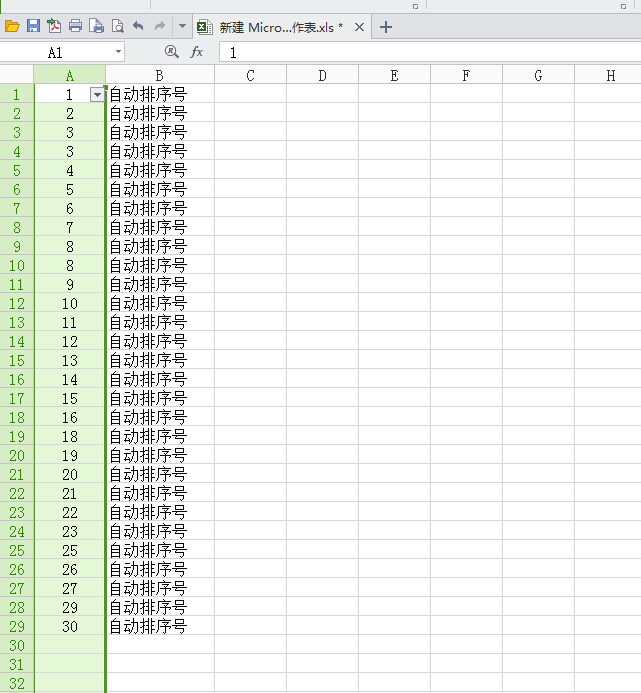Click 自动排序号 in row 29
The height and width of the screenshot is (693, 641).
(x=148, y=627)
